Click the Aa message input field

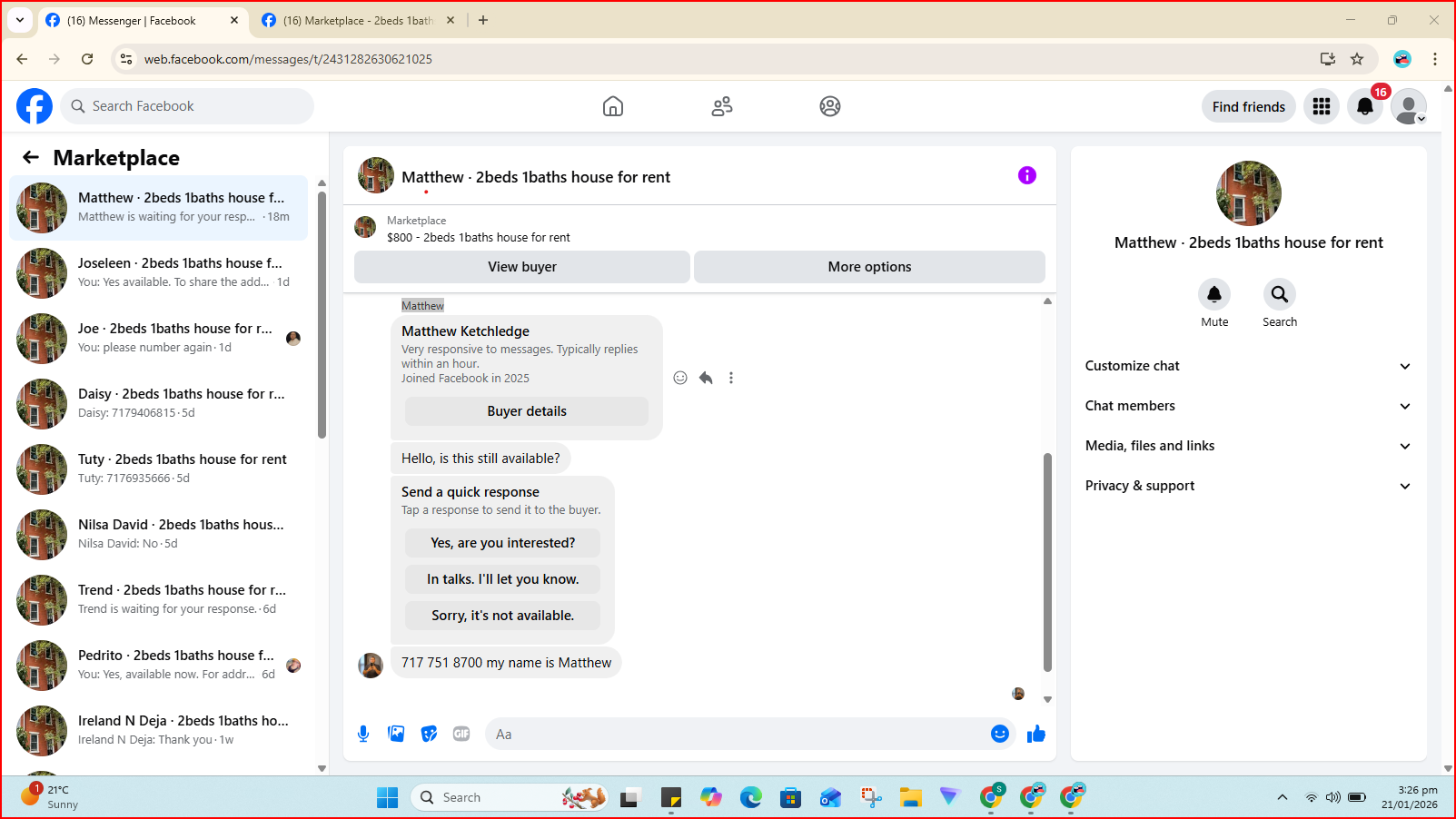coord(736,734)
